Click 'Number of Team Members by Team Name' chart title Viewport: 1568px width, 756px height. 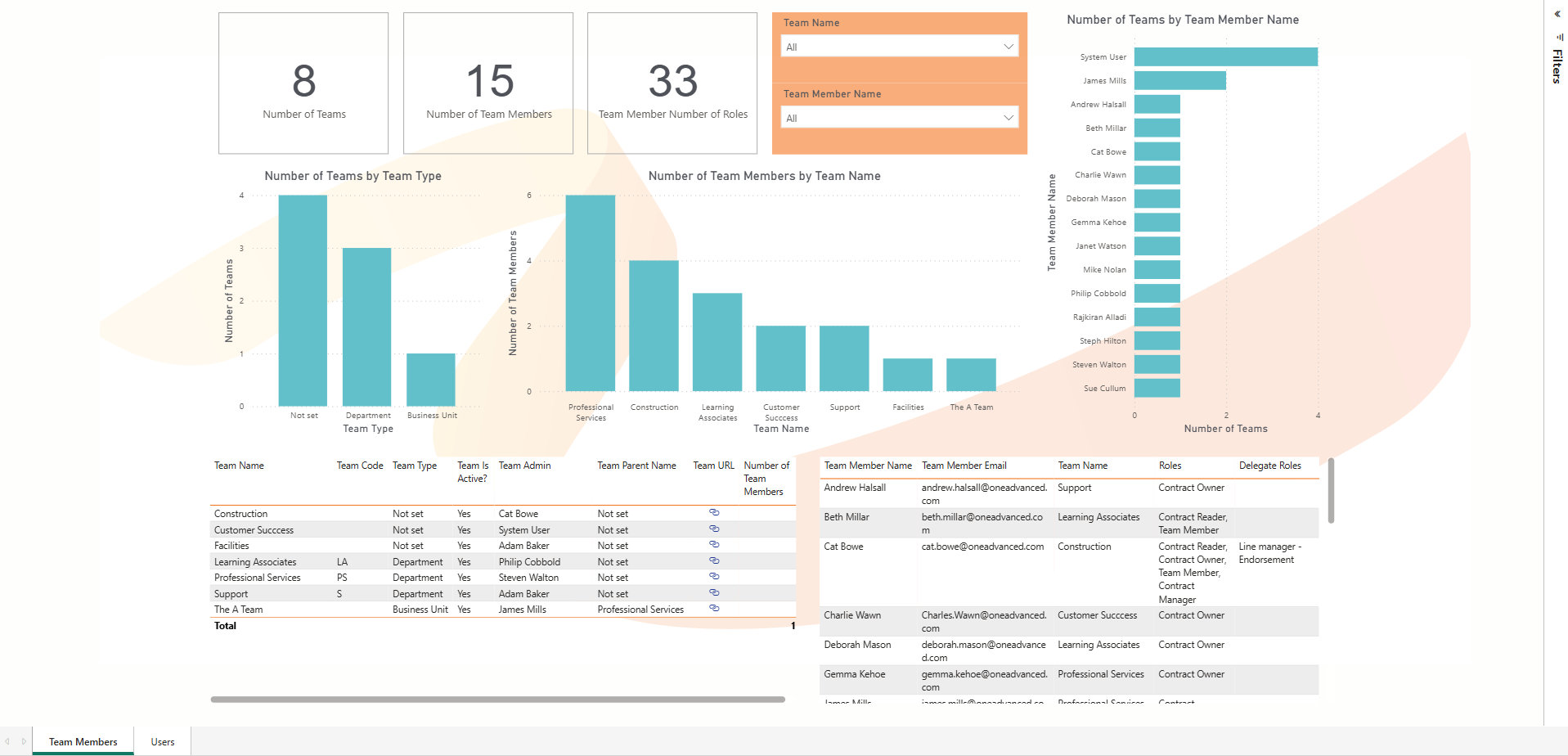(765, 176)
